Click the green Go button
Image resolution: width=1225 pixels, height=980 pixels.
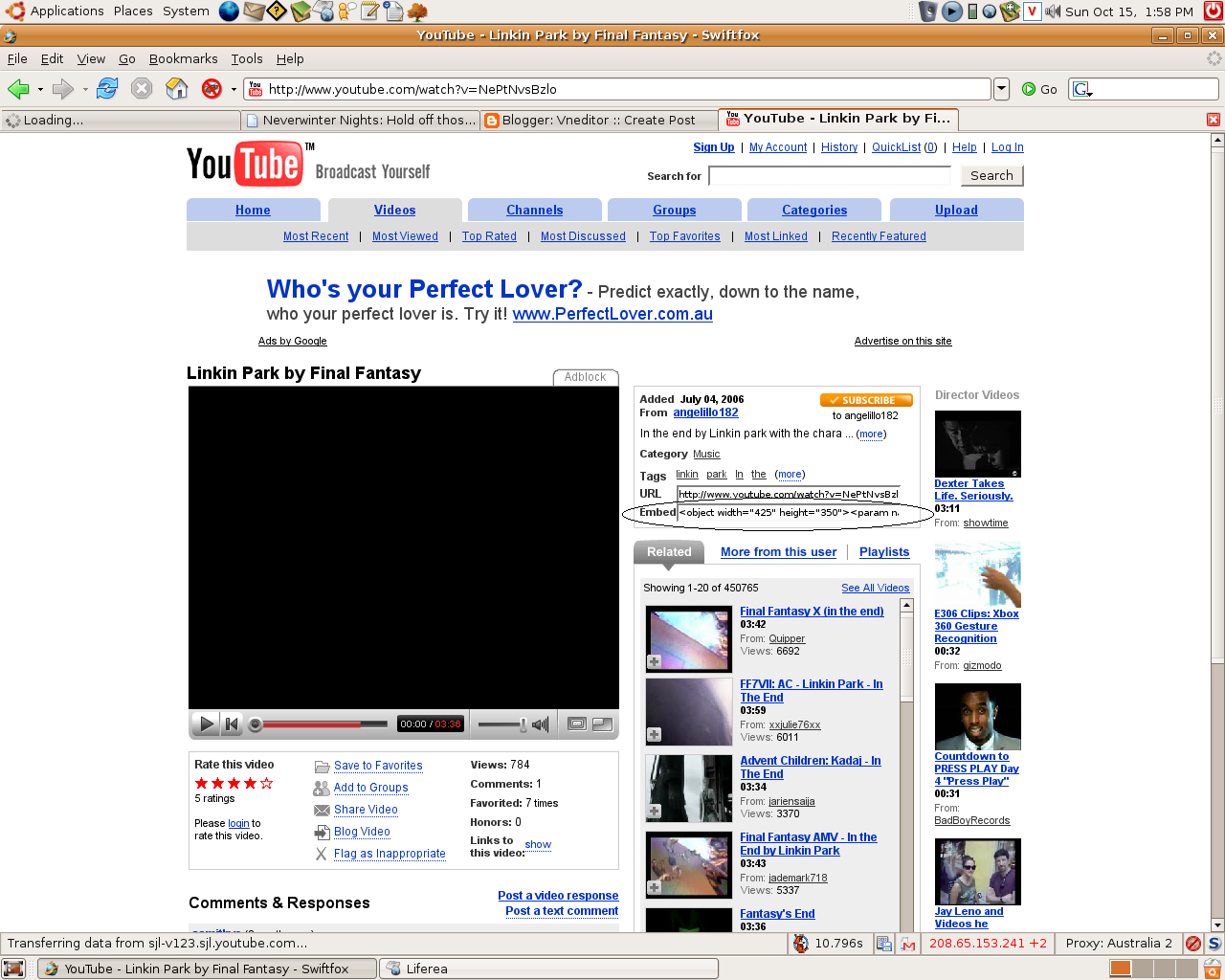click(x=1039, y=89)
